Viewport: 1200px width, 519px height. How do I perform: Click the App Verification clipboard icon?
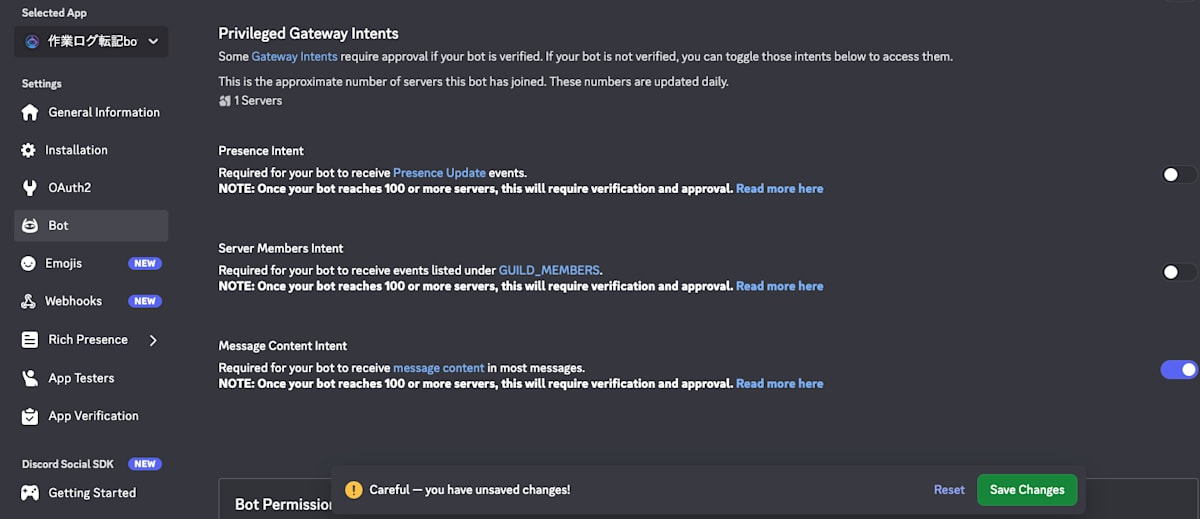click(x=30, y=416)
